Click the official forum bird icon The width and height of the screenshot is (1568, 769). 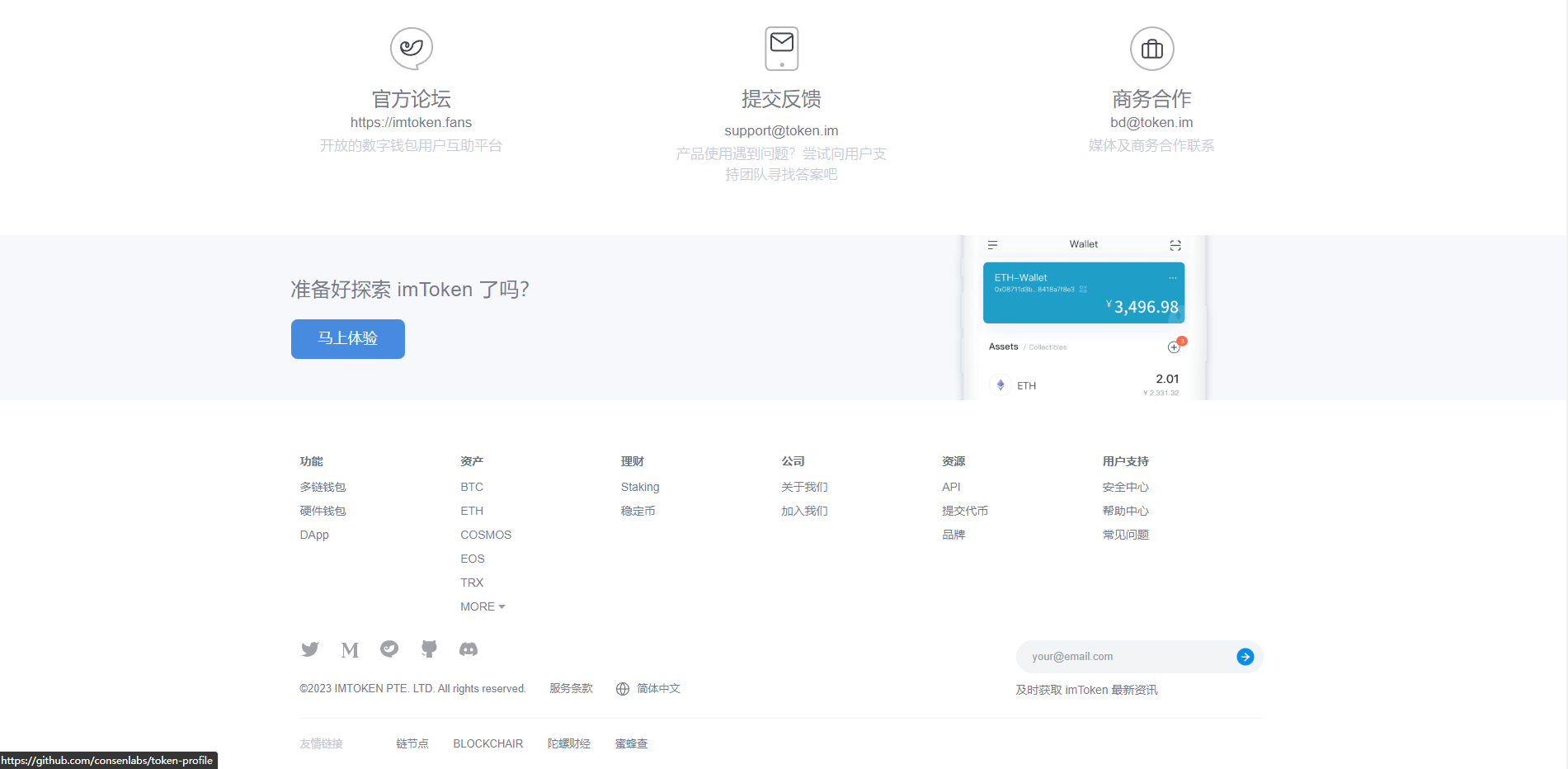412,48
